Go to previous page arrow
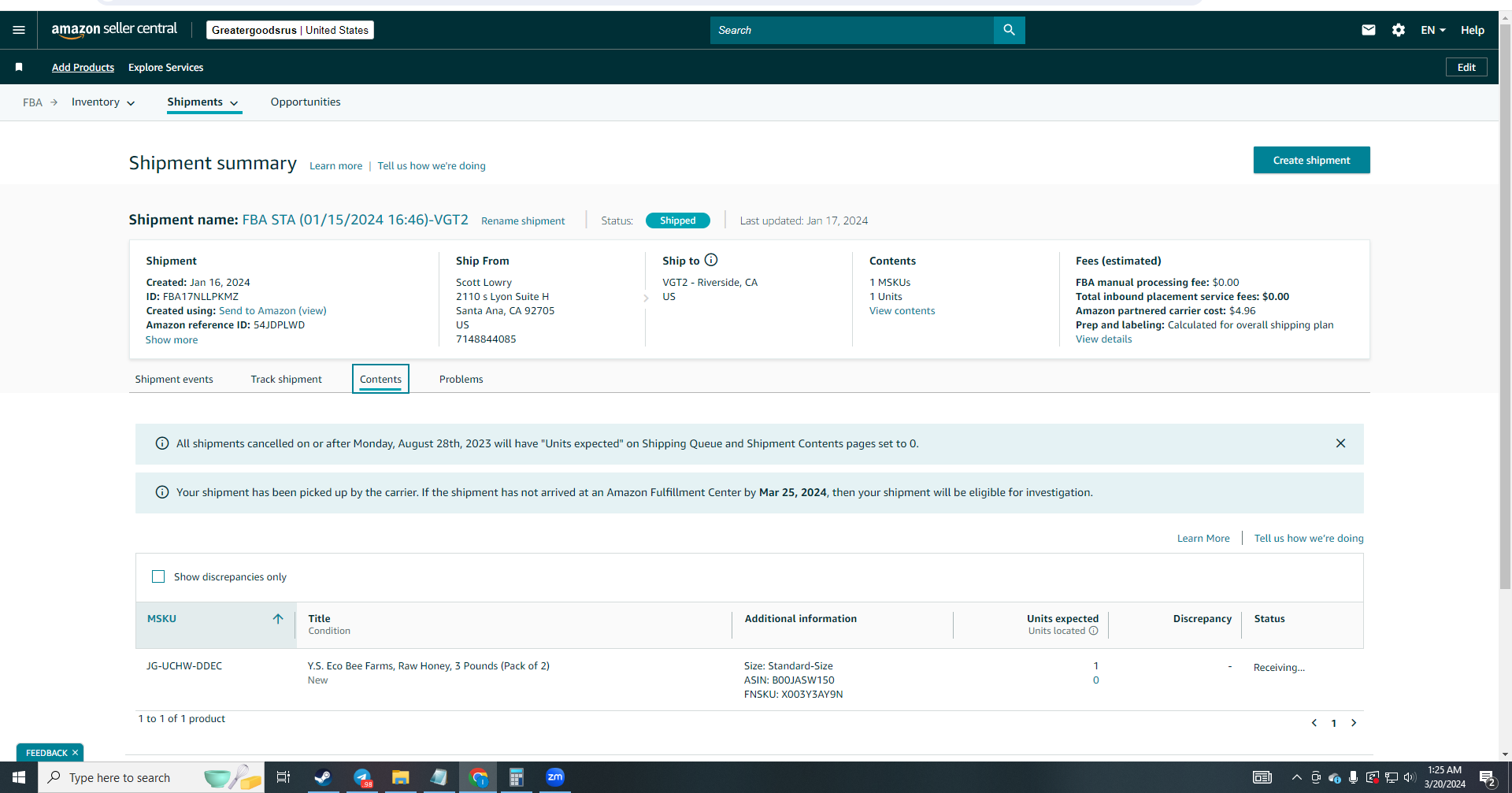The image size is (1512, 793). (x=1314, y=723)
